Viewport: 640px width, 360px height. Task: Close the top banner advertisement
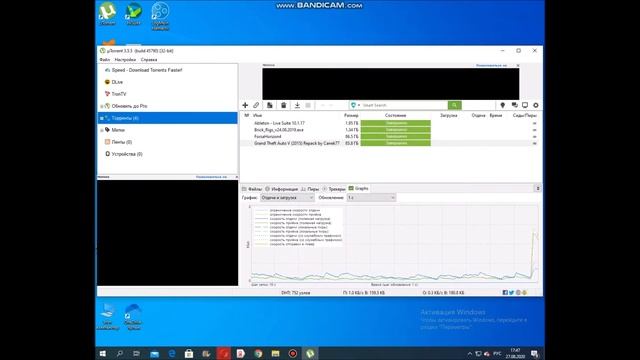tap(518, 65)
